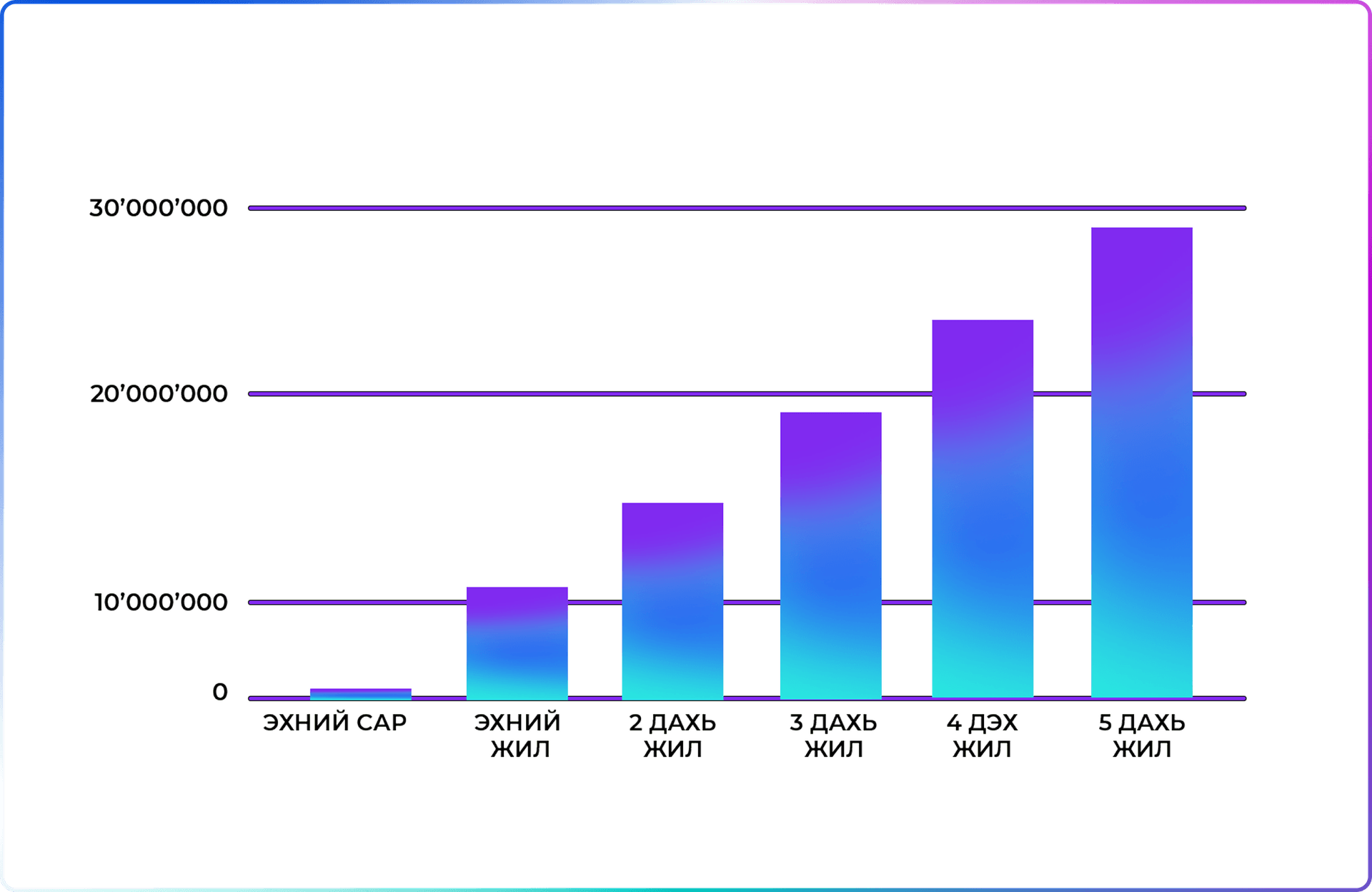The width and height of the screenshot is (1372, 892).
Task: Click the 10'000'000 axis label
Action: point(160,602)
